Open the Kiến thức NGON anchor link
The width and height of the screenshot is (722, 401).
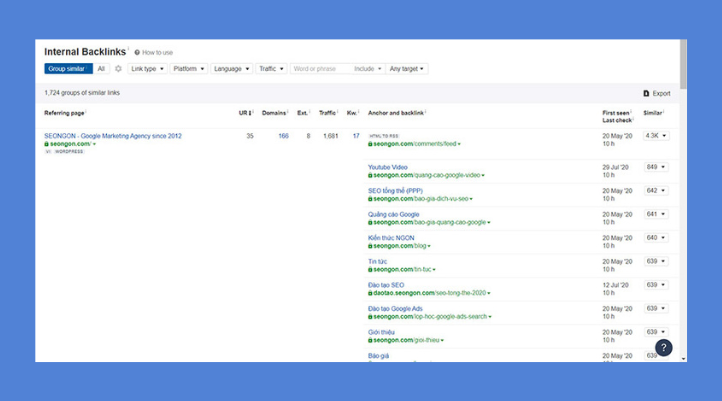(x=391, y=238)
